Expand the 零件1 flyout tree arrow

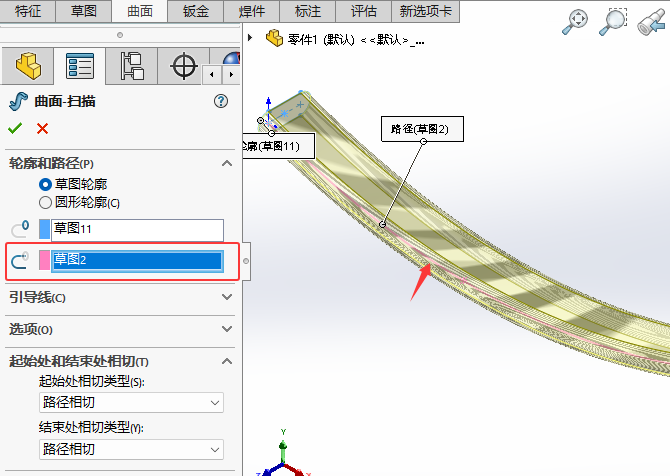(250, 38)
